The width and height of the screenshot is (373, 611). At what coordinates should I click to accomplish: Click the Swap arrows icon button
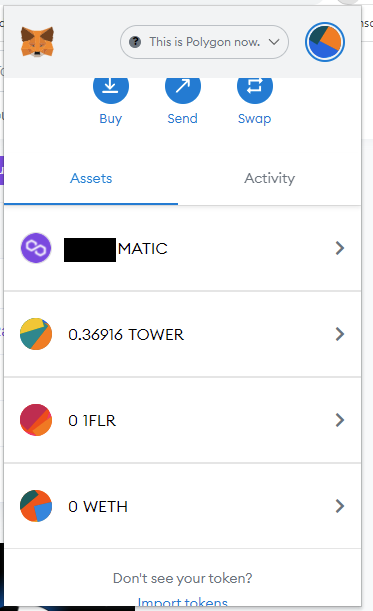tap(255, 90)
